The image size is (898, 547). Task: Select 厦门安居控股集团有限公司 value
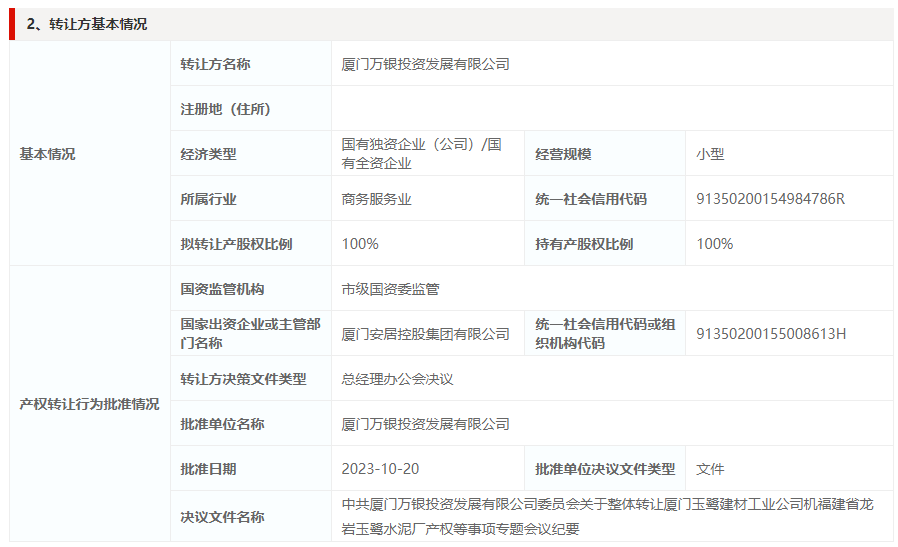coord(426,334)
